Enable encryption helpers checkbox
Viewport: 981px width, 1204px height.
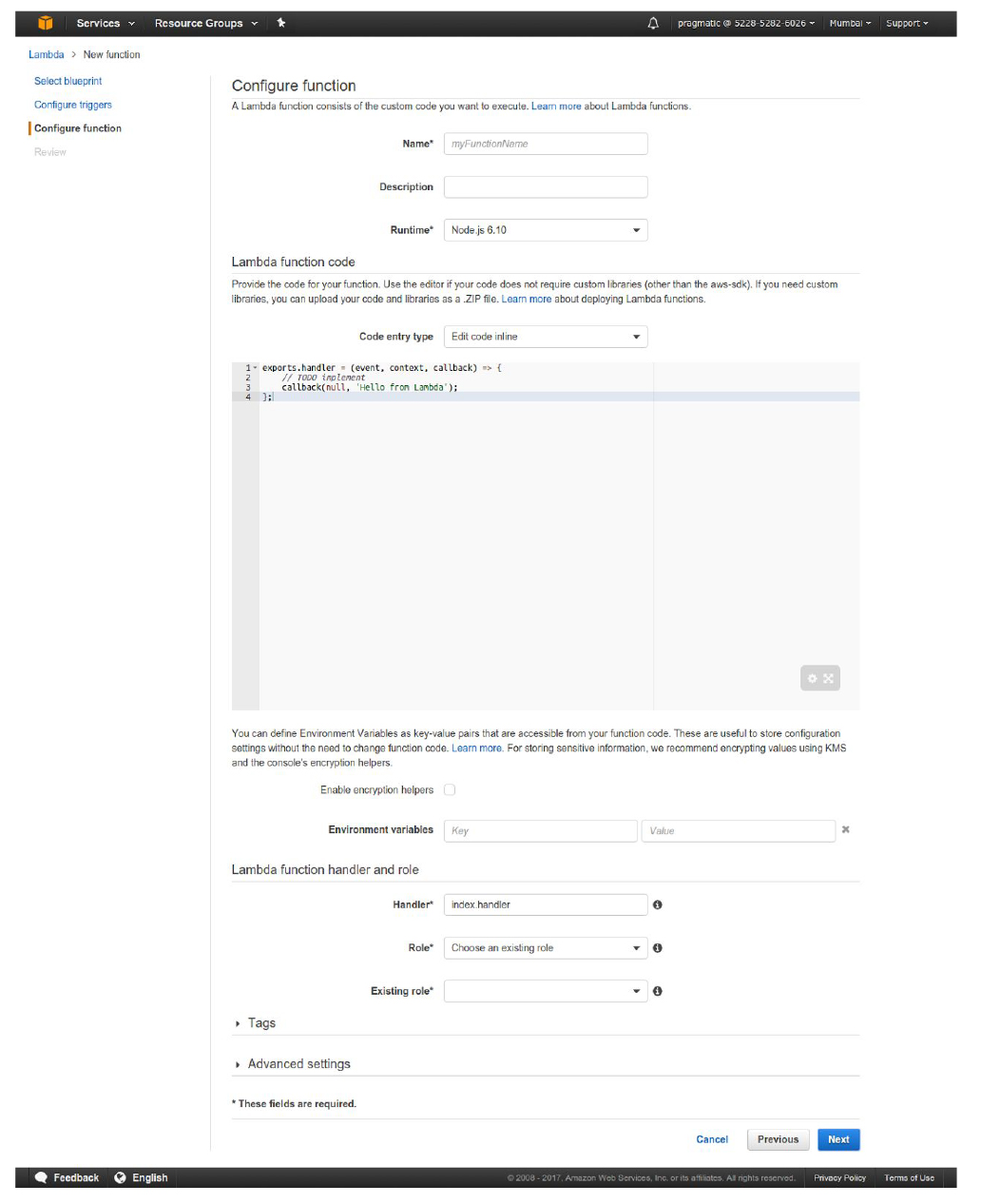[x=450, y=789]
